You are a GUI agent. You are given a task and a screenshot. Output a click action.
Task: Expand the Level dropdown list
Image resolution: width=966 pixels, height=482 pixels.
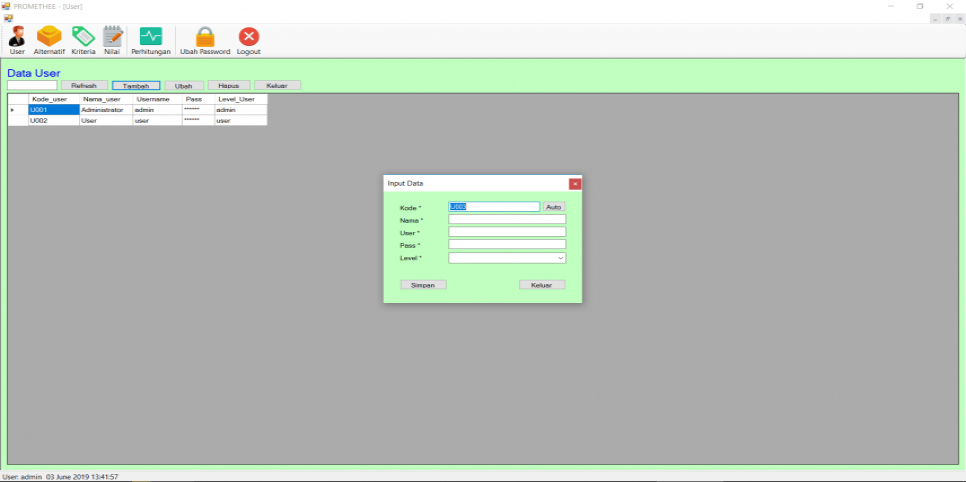coord(560,258)
